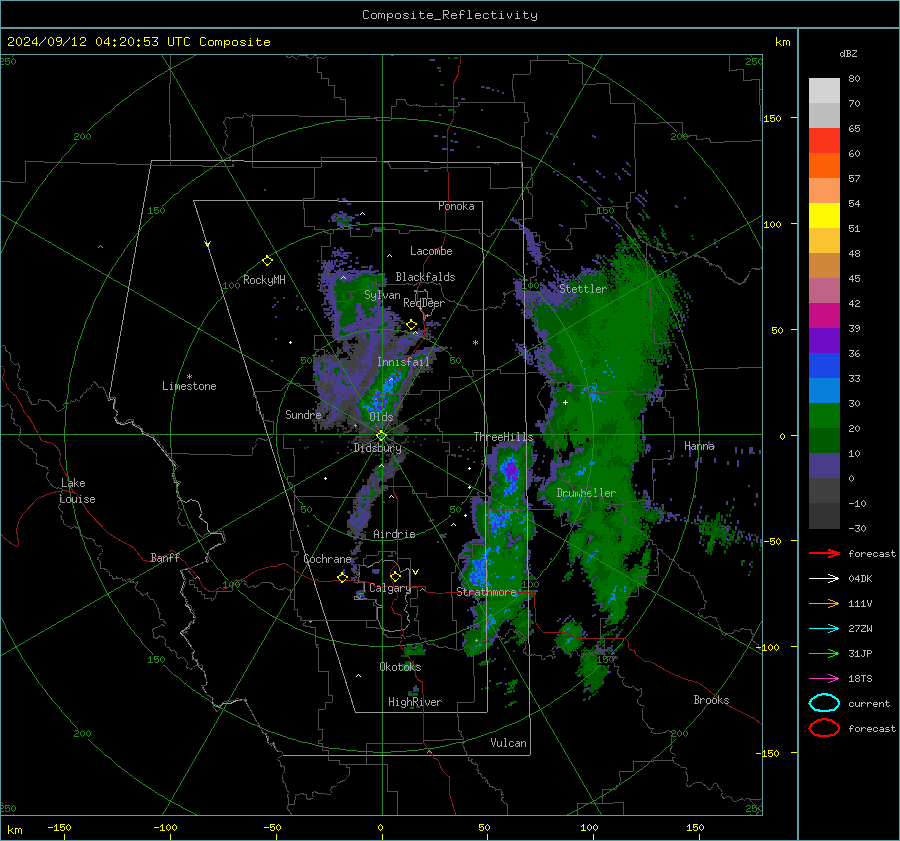Choose the slate-violet swatch between 10 and 0
This screenshot has width=900, height=841.
coord(824,466)
